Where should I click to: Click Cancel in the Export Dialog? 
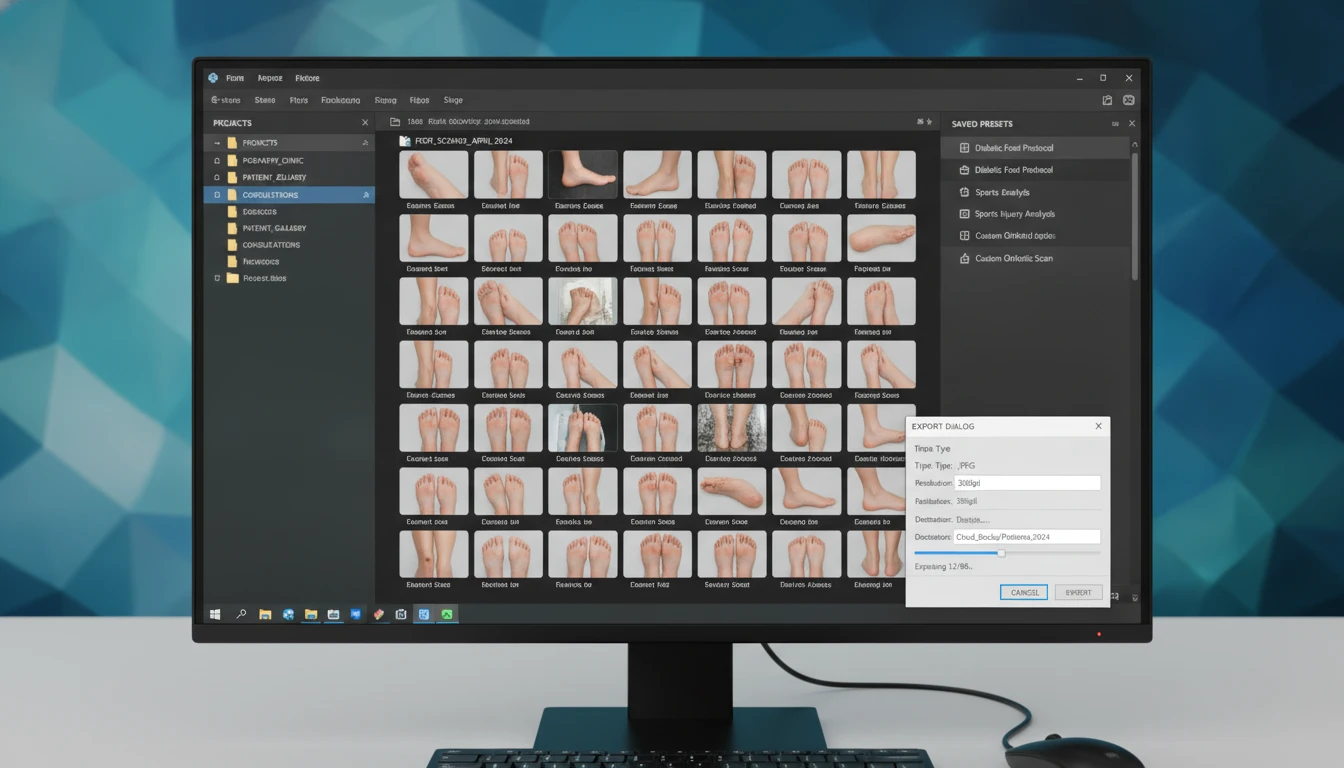pyautogui.click(x=1024, y=592)
